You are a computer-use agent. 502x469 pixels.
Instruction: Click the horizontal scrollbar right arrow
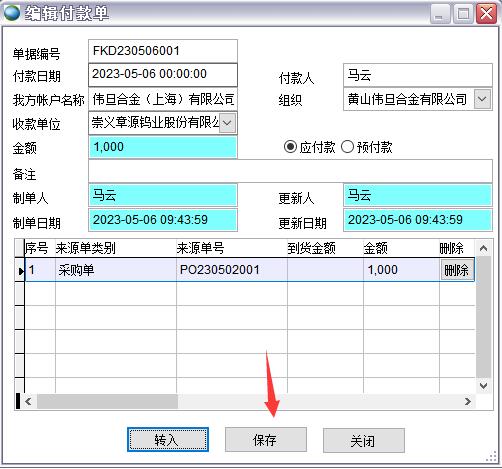point(468,401)
